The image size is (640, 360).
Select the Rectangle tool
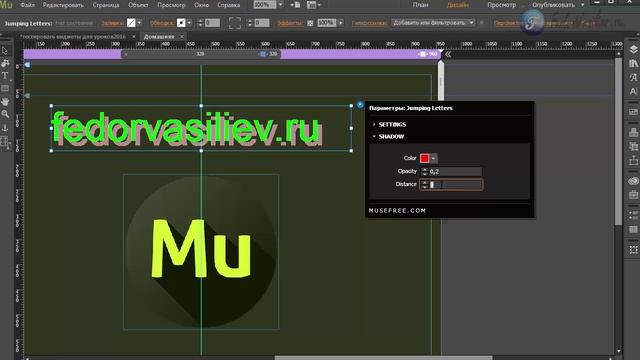(5, 88)
